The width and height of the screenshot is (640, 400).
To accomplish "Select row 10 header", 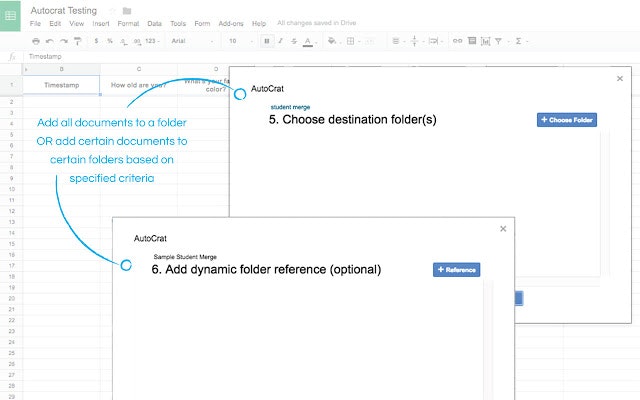I will click(11, 189).
